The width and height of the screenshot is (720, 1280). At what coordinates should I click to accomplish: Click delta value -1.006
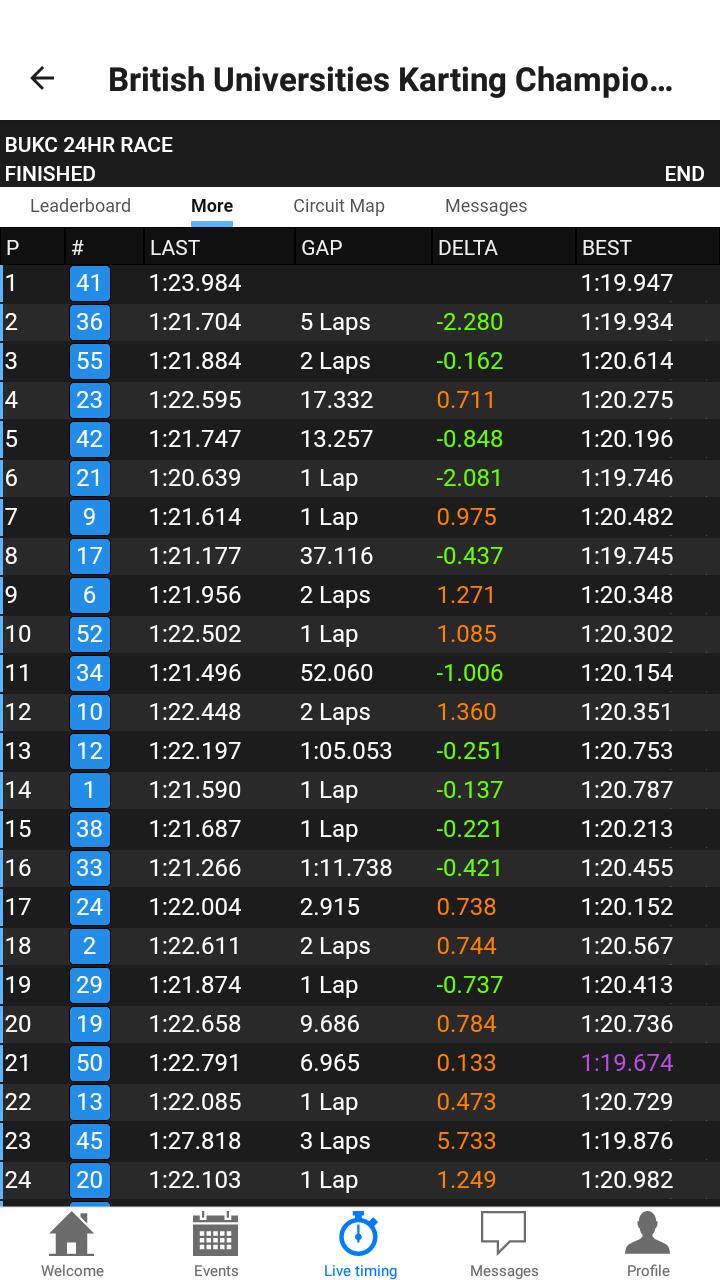(469, 673)
